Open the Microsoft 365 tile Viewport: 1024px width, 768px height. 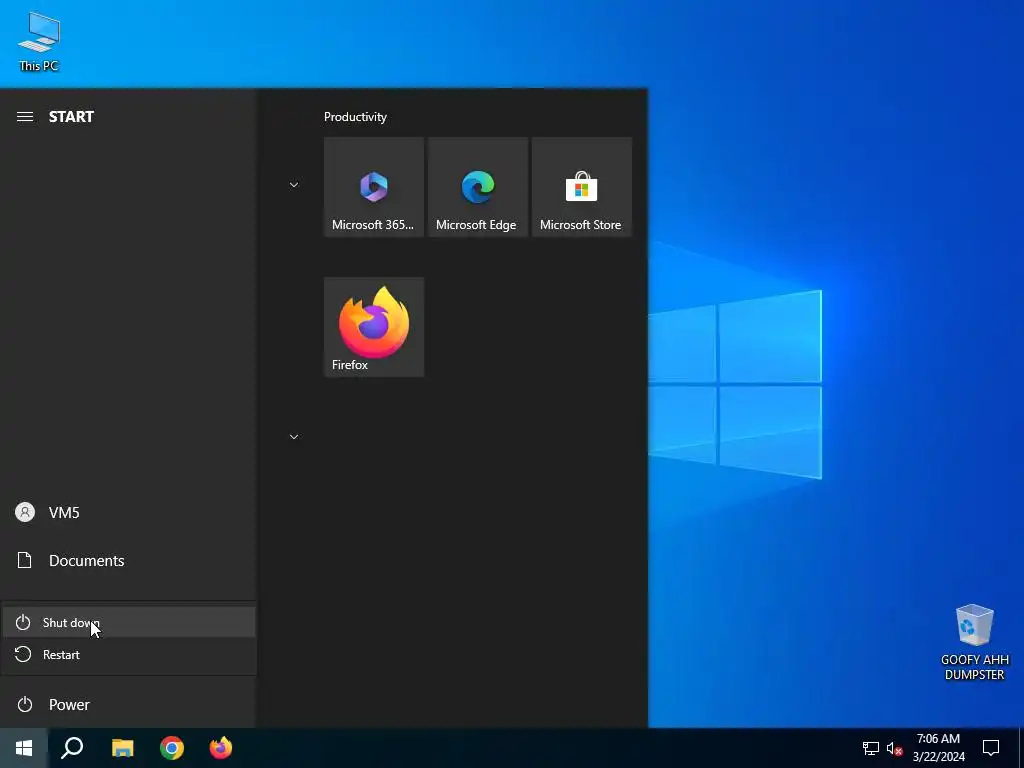click(x=374, y=187)
